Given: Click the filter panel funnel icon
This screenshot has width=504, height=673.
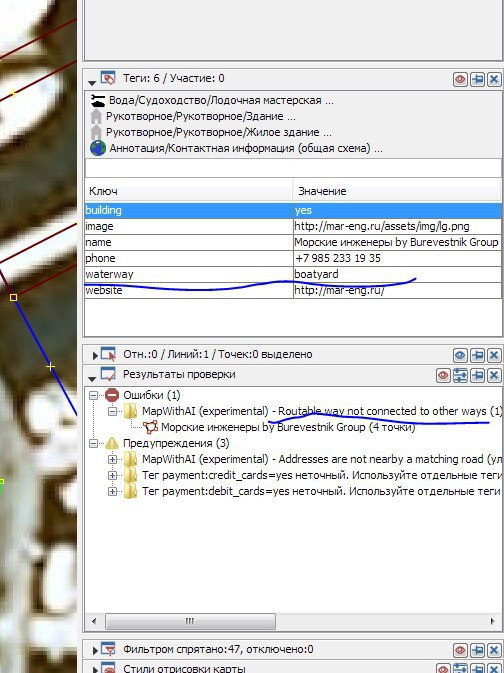Looking at the screenshot, I should (108, 649).
